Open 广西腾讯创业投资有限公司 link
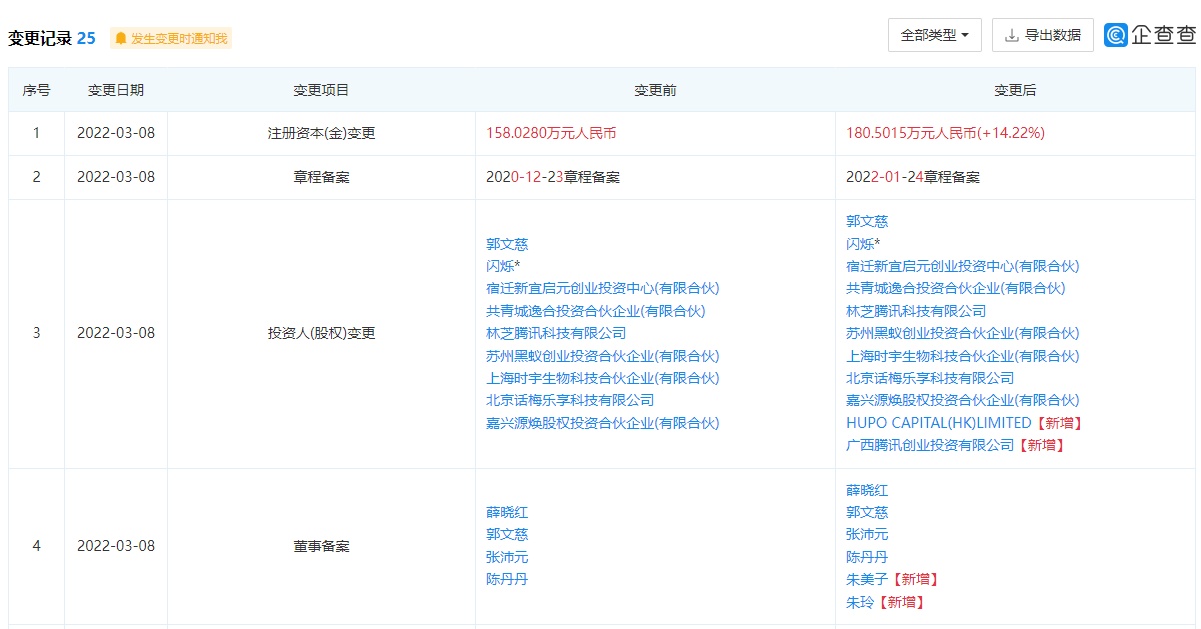 click(x=930, y=445)
